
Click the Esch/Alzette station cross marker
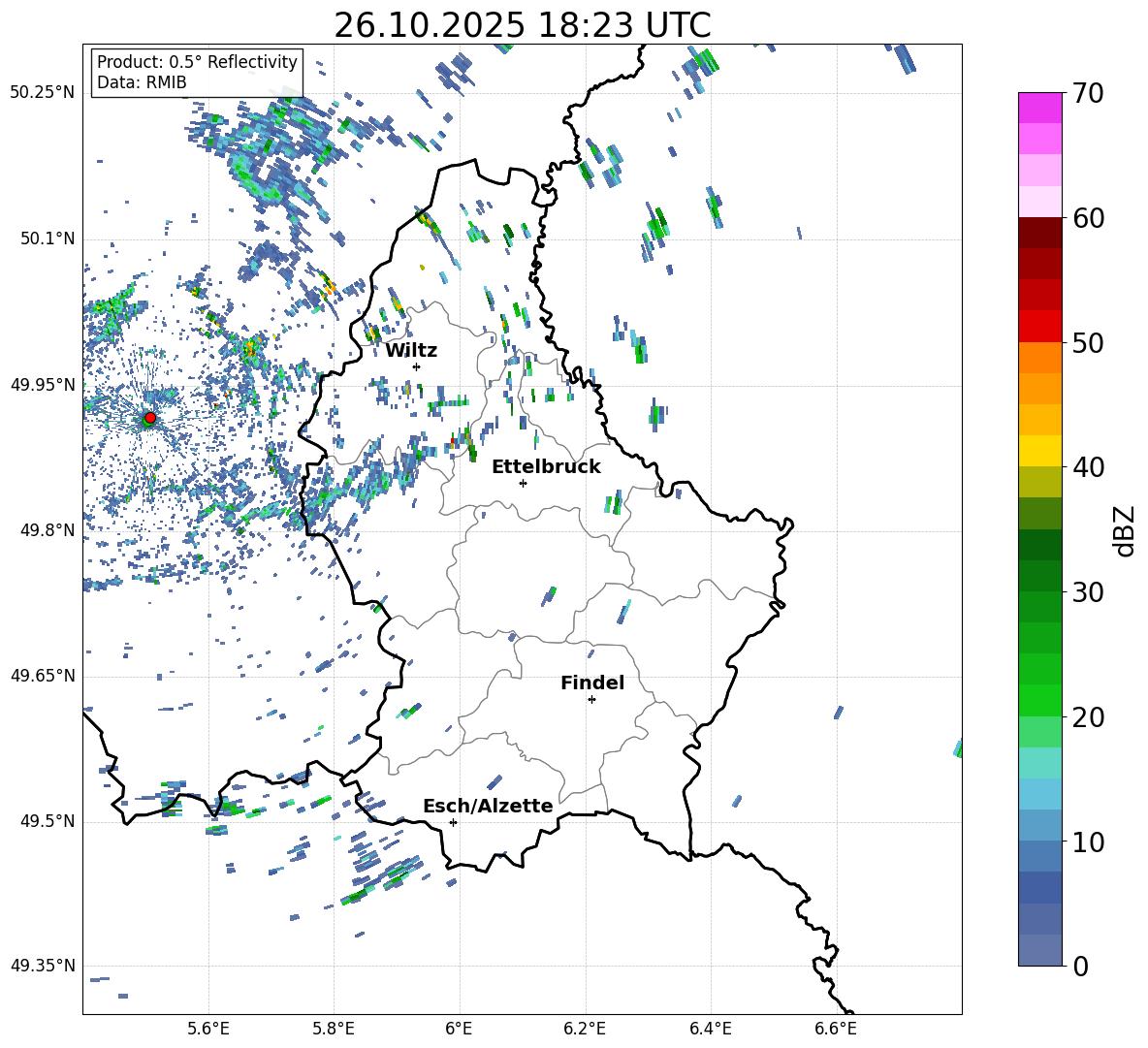coord(453,822)
